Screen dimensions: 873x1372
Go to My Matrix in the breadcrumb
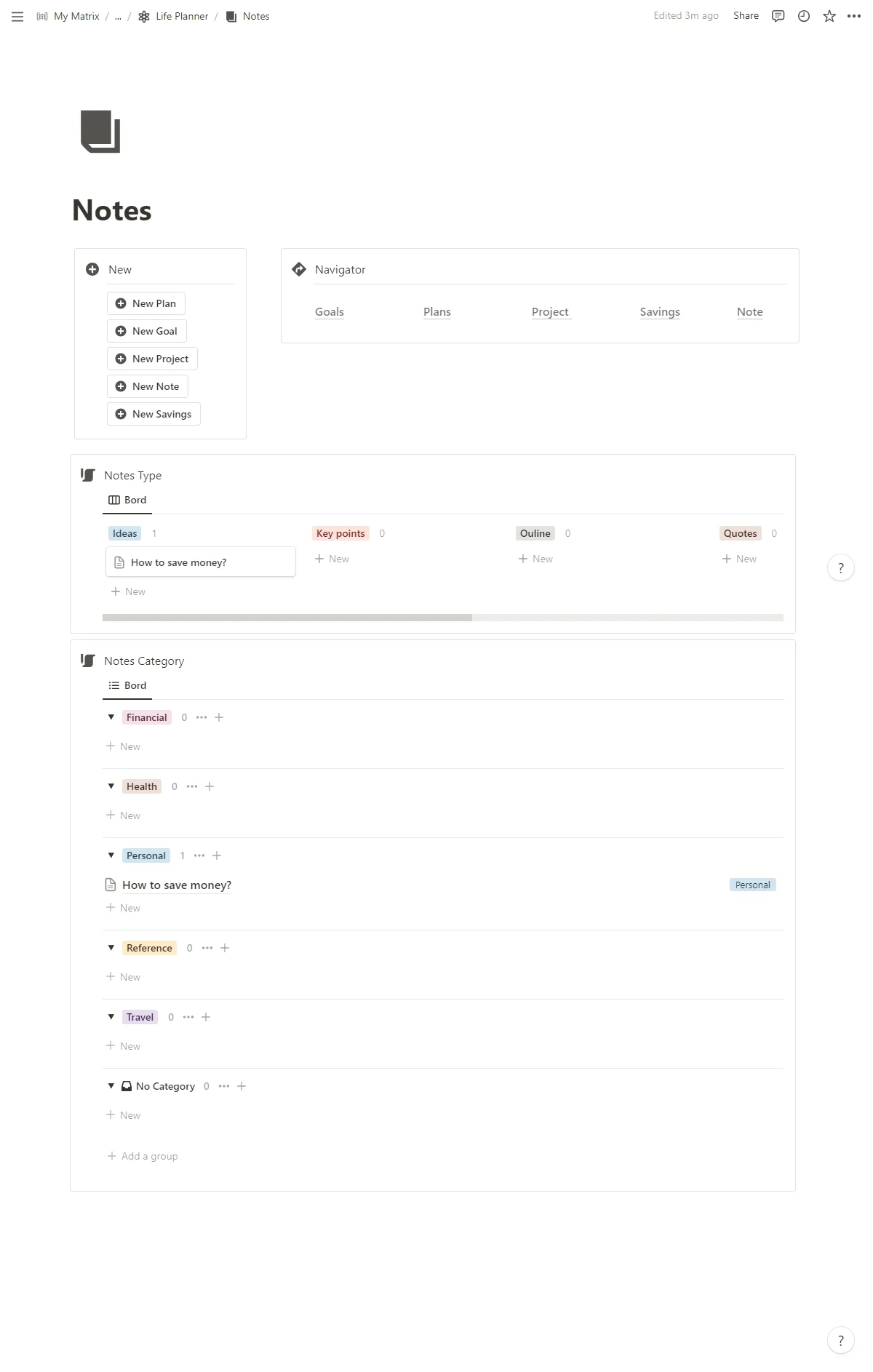point(68,16)
